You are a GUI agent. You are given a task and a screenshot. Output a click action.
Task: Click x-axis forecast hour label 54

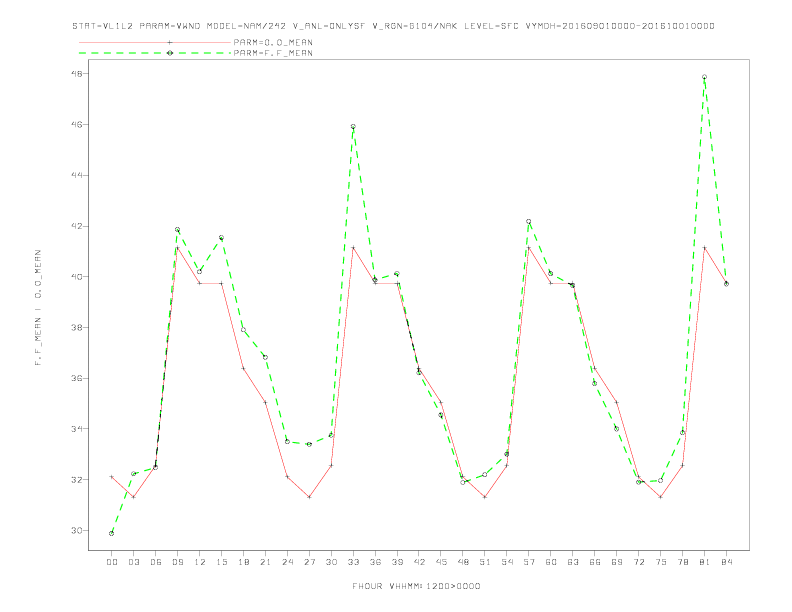[x=507, y=562]
